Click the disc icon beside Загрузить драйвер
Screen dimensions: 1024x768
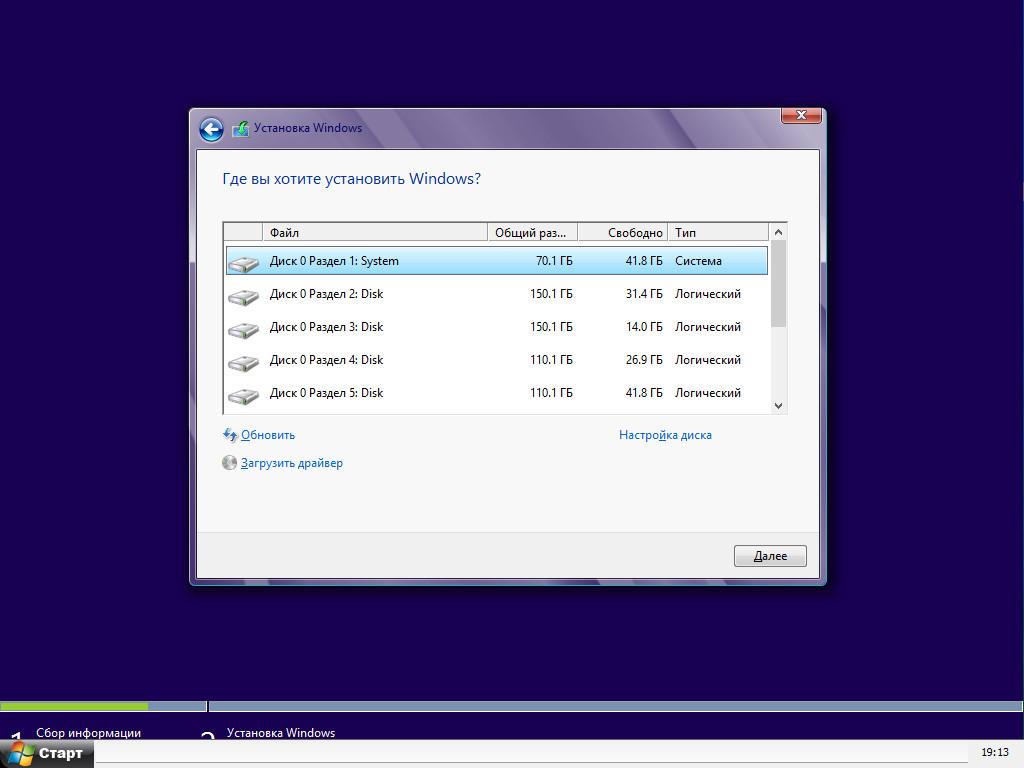[x=230, y=463]
